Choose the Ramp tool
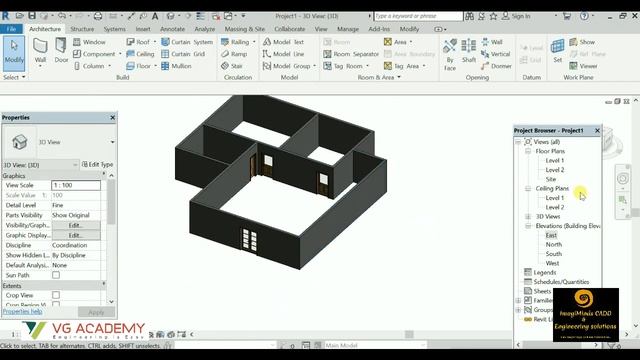The width and height of the screenshot is (640, 360). point(234,54)
